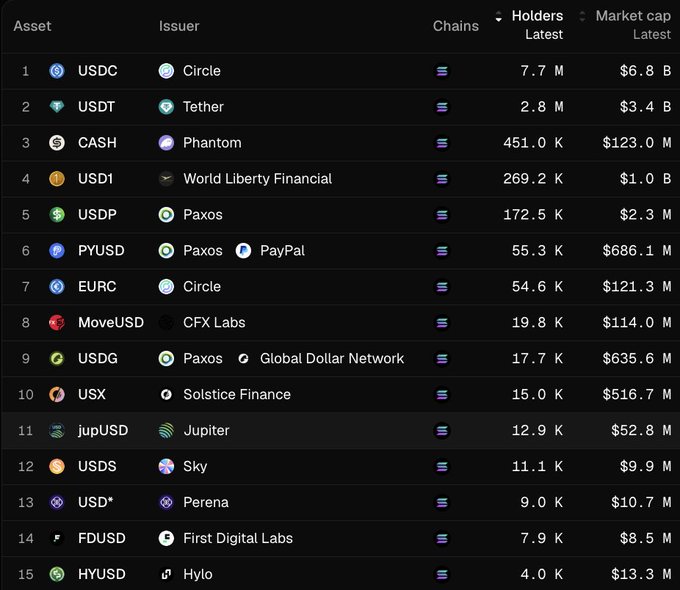Image resolution: width=680 pixels, height=590 pixels.
Task: Click the USD1 gold coin icon
Action: tap(57, 179)
